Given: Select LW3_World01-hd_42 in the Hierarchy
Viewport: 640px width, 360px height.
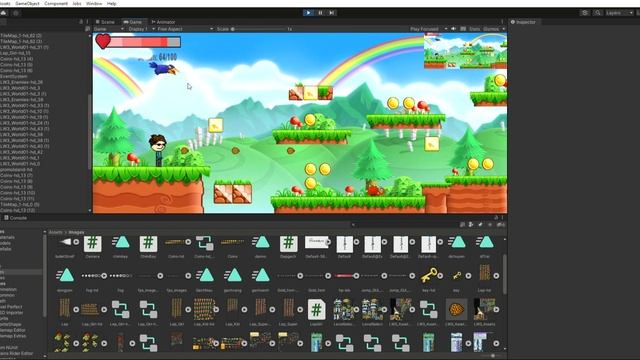Looking at the screenshot, I should tap(21, 152).
